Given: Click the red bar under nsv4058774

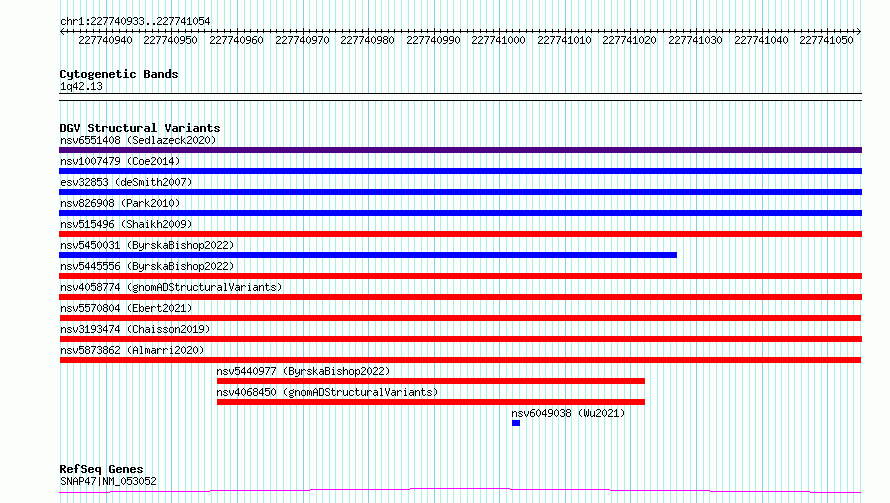Looking at the screenshot, I should tap(460, 297).
